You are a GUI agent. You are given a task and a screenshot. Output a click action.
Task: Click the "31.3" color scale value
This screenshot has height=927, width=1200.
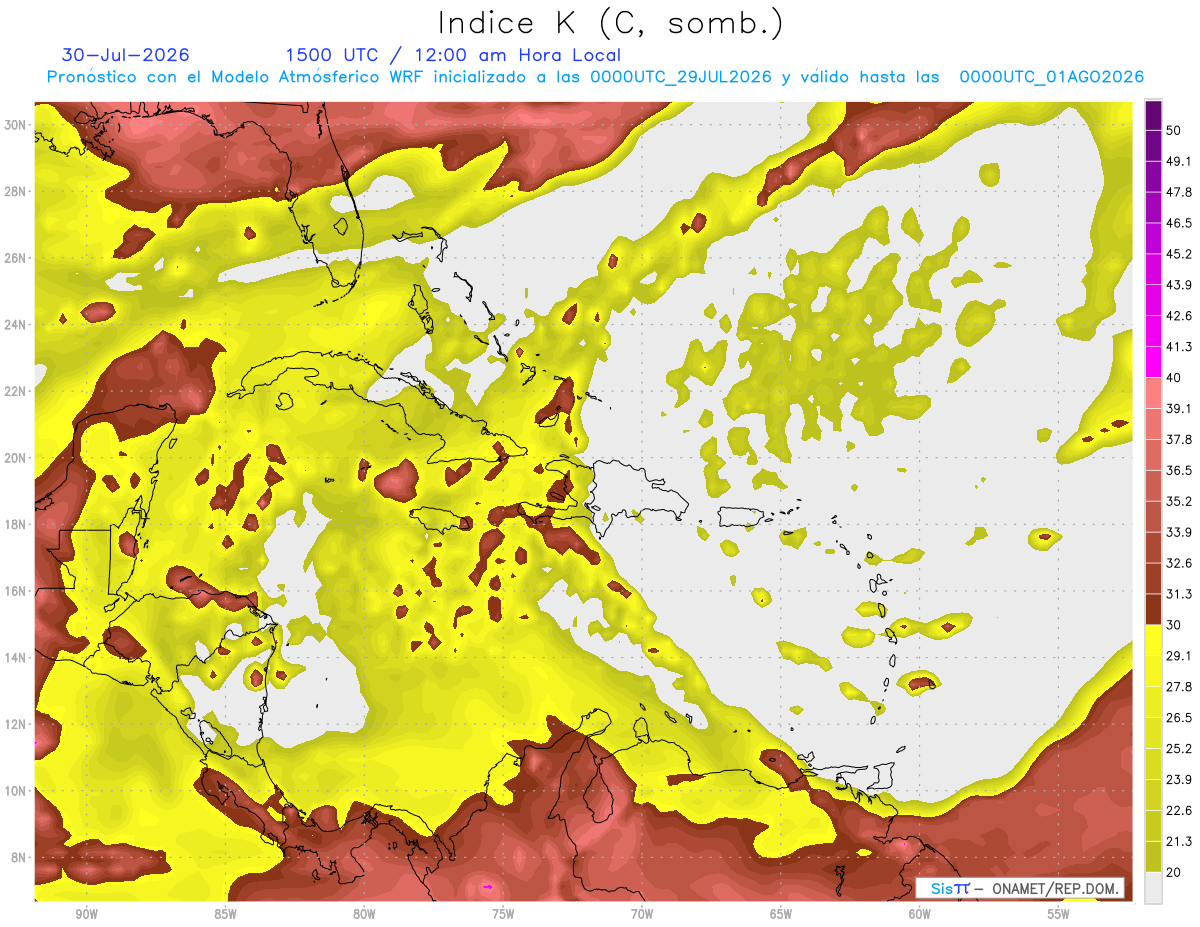click(1178, 594)
